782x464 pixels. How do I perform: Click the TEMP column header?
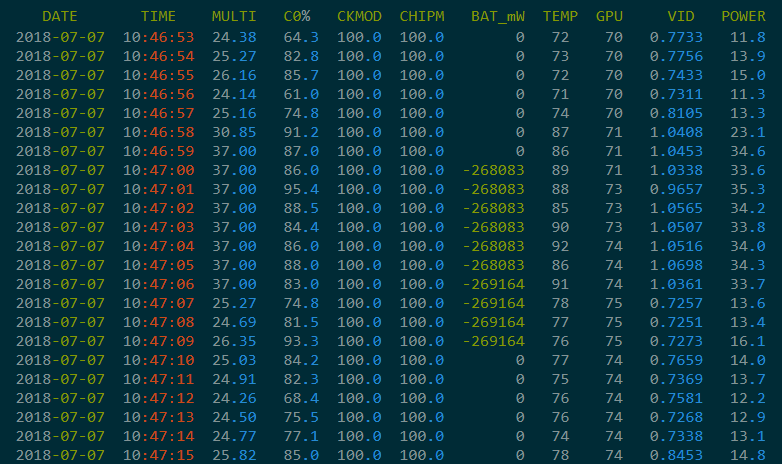(560, 16)
